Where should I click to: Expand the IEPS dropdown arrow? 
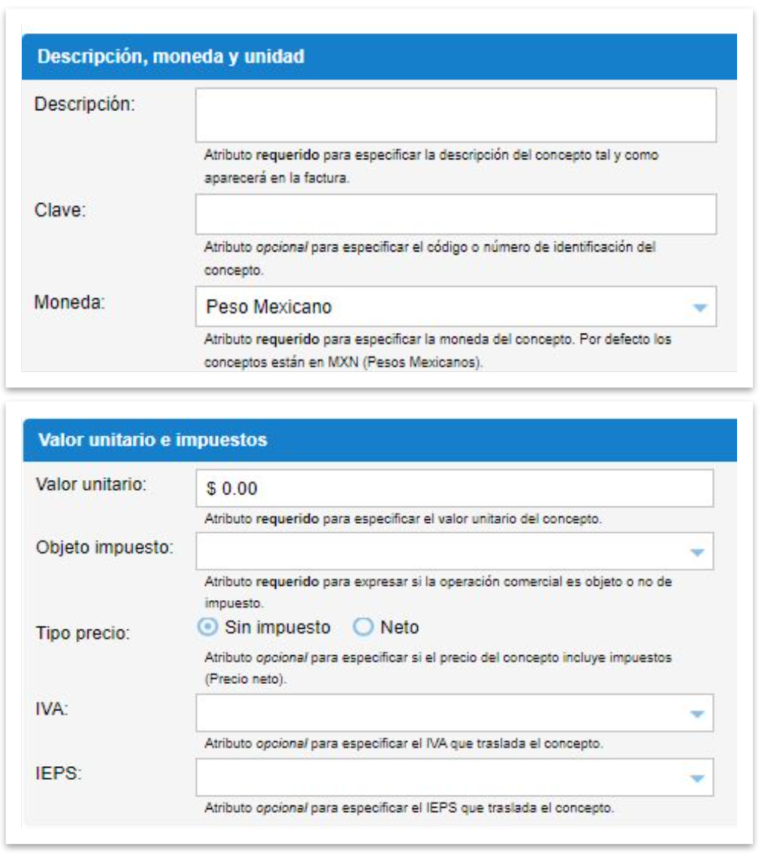click(697, 778)
